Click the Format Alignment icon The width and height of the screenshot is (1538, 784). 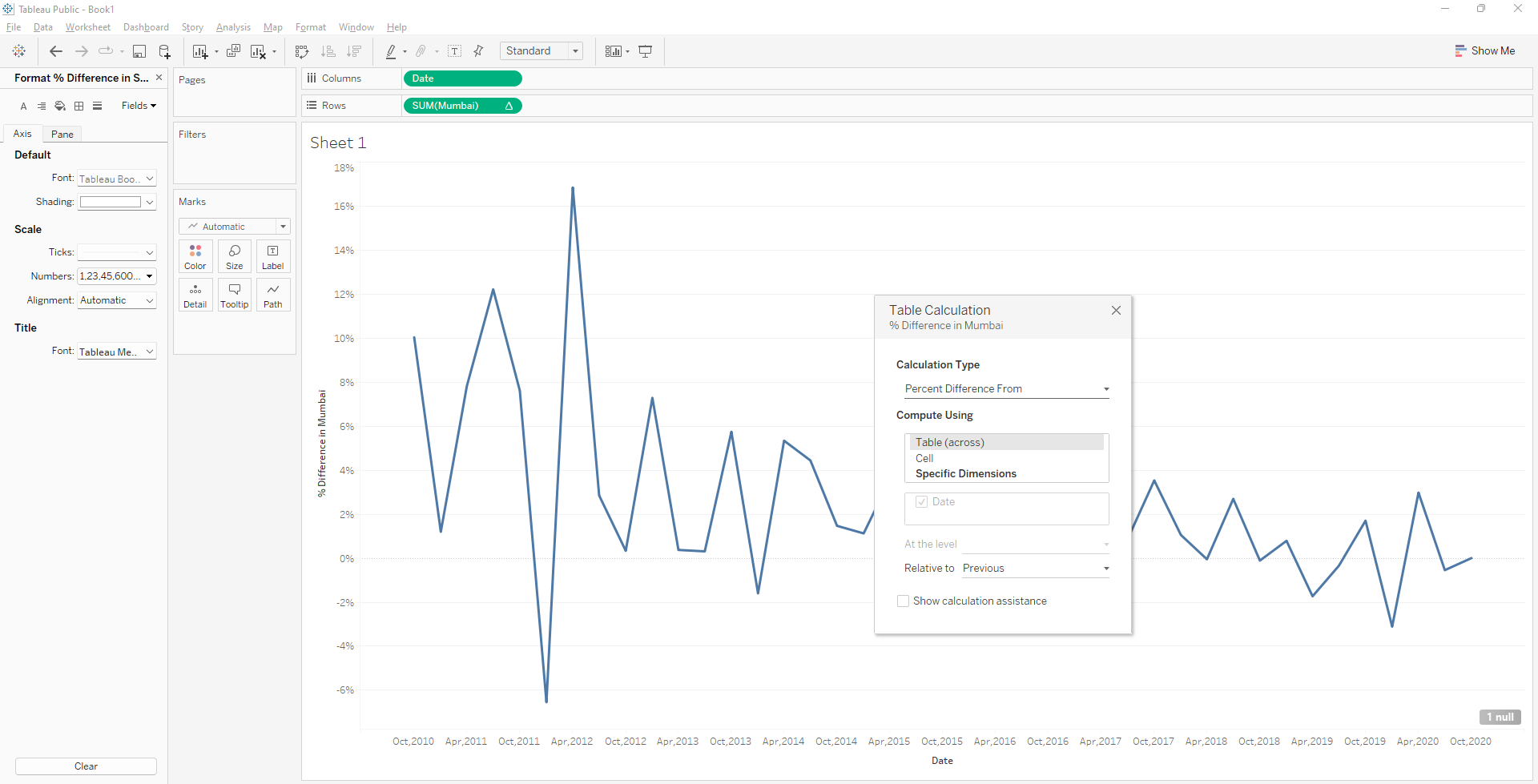[x=42, y=106]
